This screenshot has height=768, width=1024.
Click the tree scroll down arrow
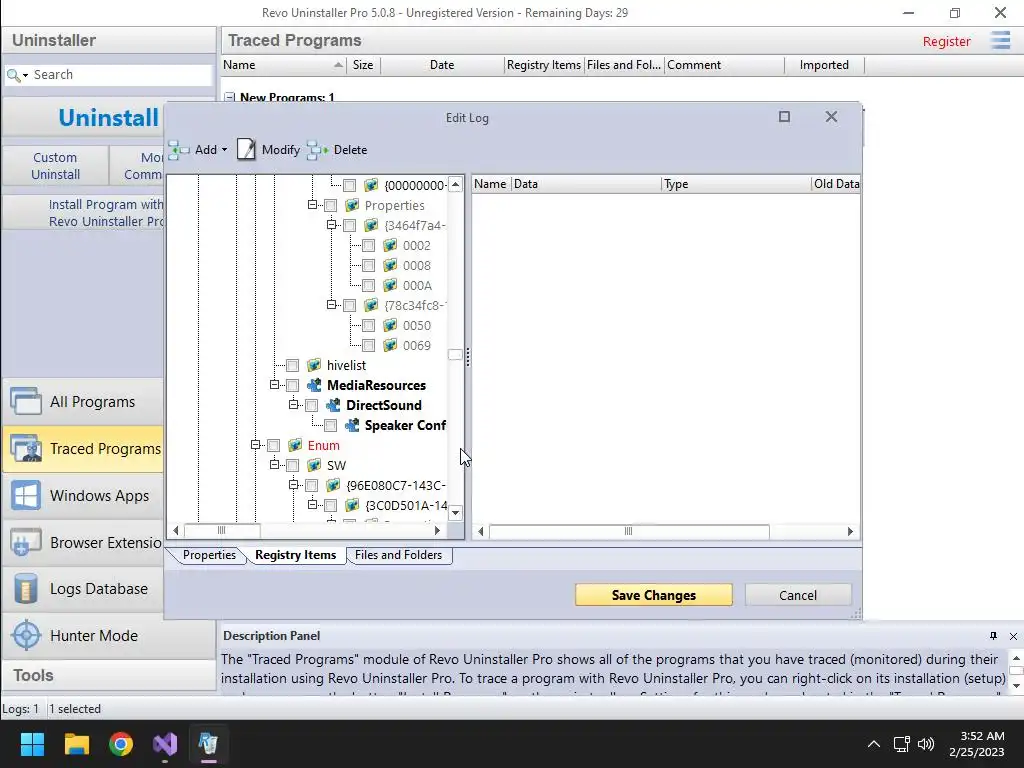click(x=455, y=513)
